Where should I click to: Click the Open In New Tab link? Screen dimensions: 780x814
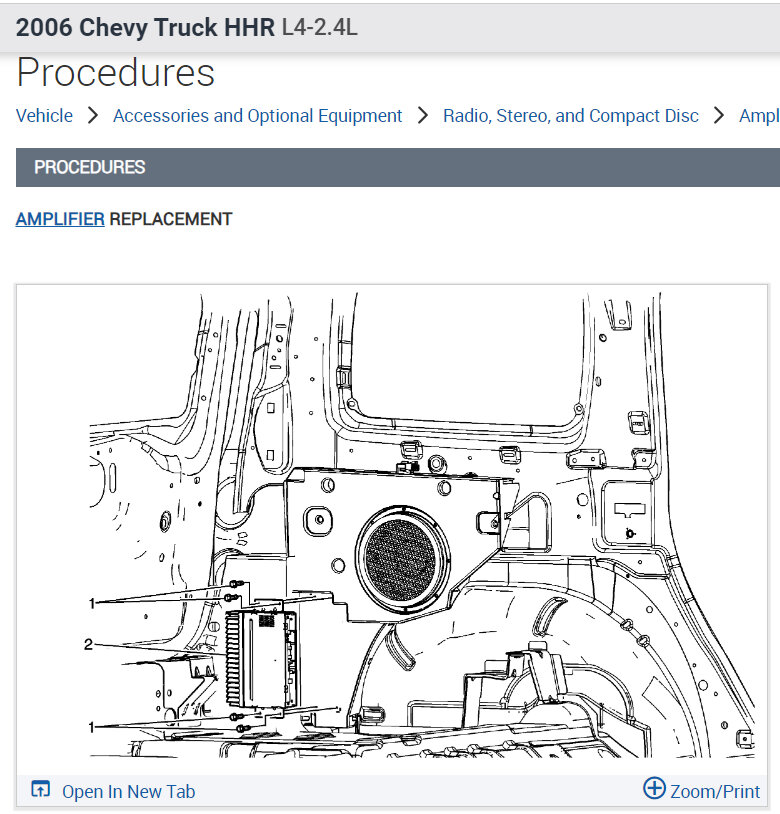[128, 792]
